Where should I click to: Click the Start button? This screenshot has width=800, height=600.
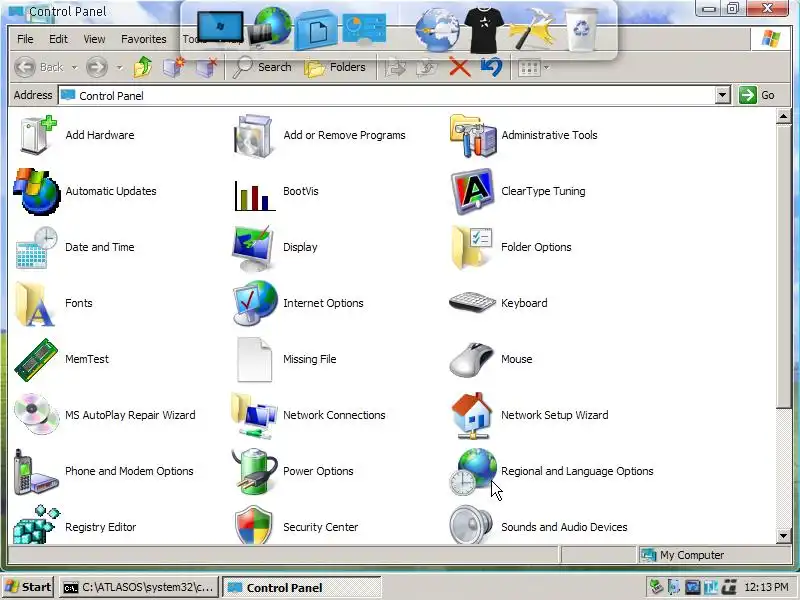tap(29, 587)
